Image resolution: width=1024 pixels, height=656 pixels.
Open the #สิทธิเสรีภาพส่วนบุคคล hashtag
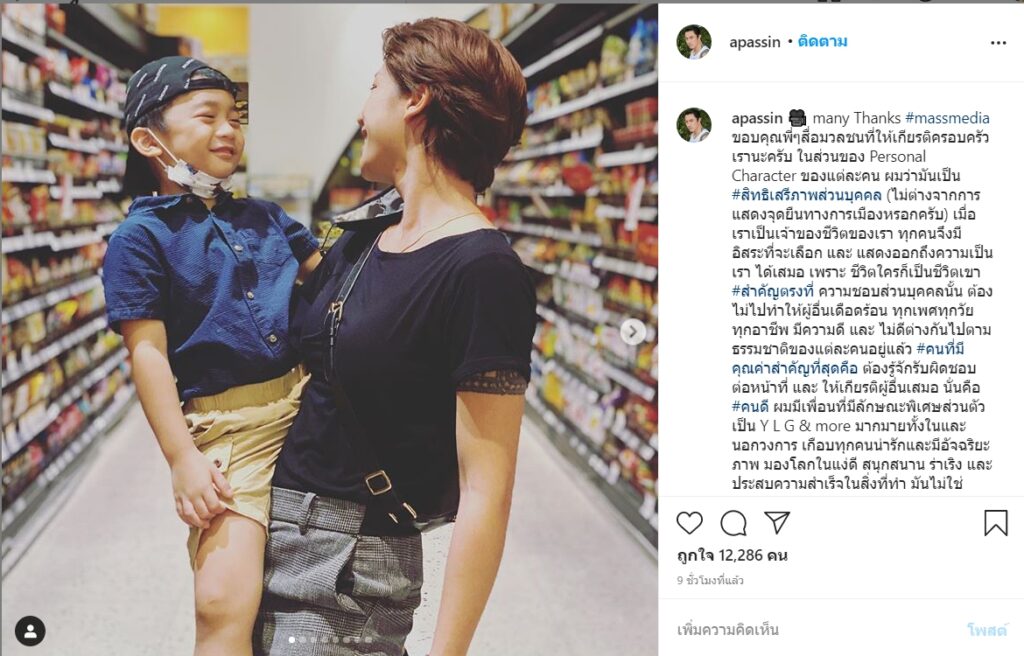(807, 195)
